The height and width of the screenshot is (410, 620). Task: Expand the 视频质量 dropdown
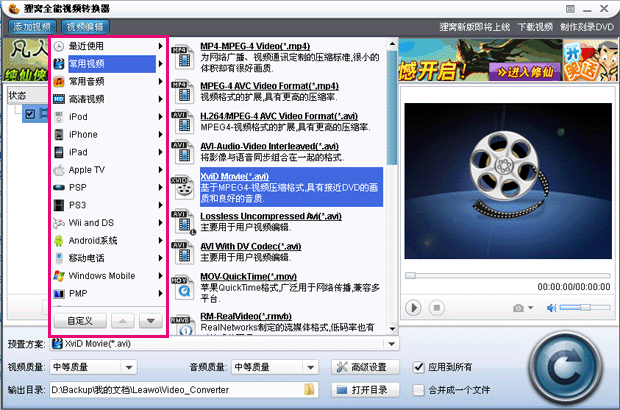tap(129, 368)
